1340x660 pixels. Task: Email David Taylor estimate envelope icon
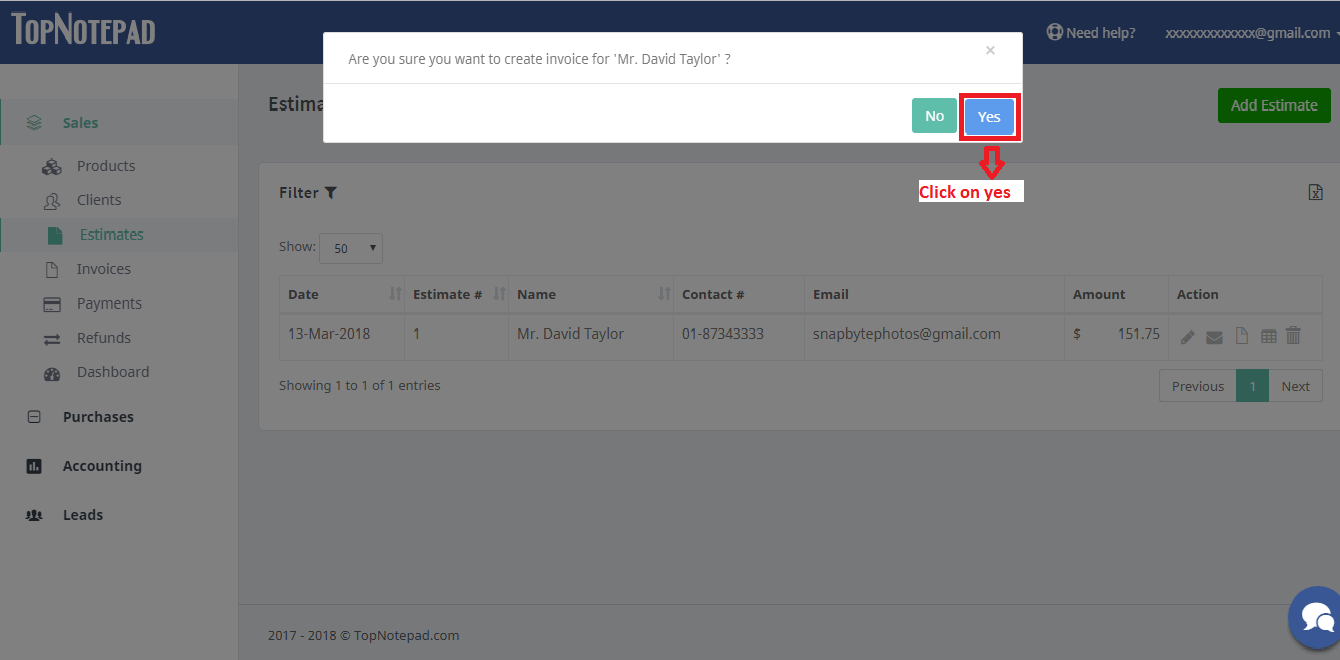1214,337
